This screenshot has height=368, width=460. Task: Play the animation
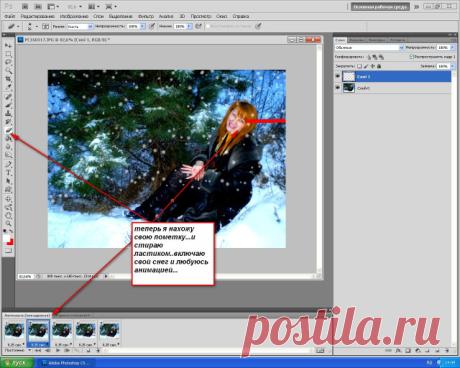(58, 350)
